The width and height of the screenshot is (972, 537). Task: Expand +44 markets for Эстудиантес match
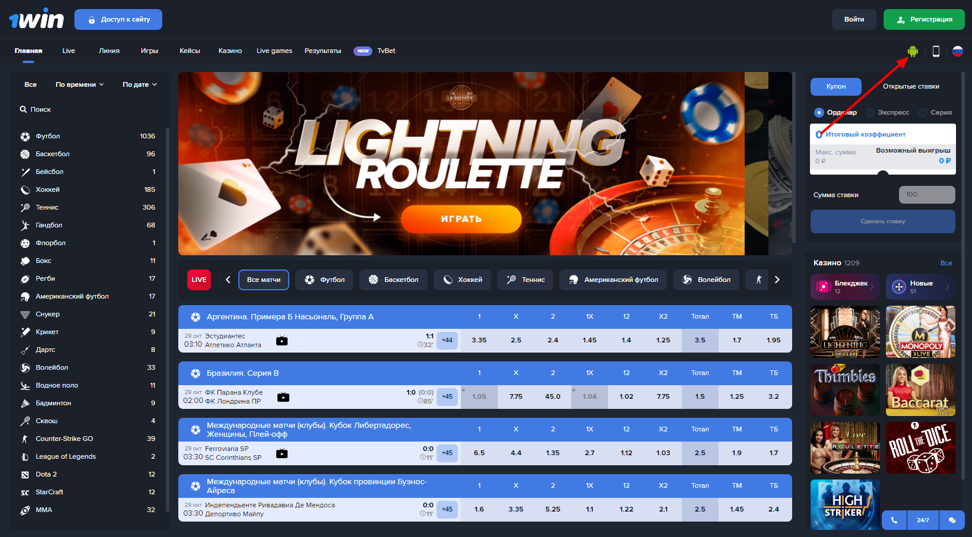(447, 340)
